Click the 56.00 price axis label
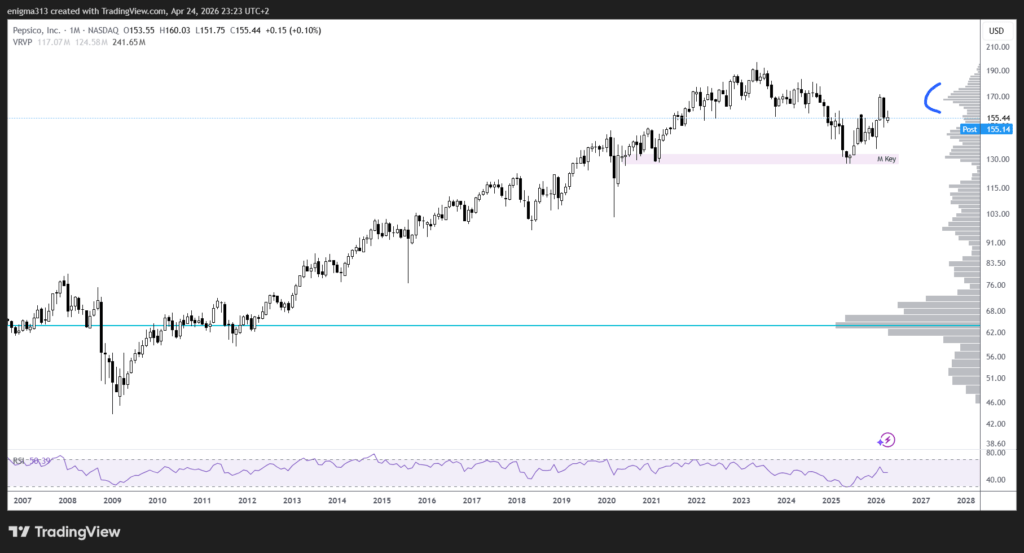Image resolution: width=1024 pixels, height=553 pixels. pos(996,357)
